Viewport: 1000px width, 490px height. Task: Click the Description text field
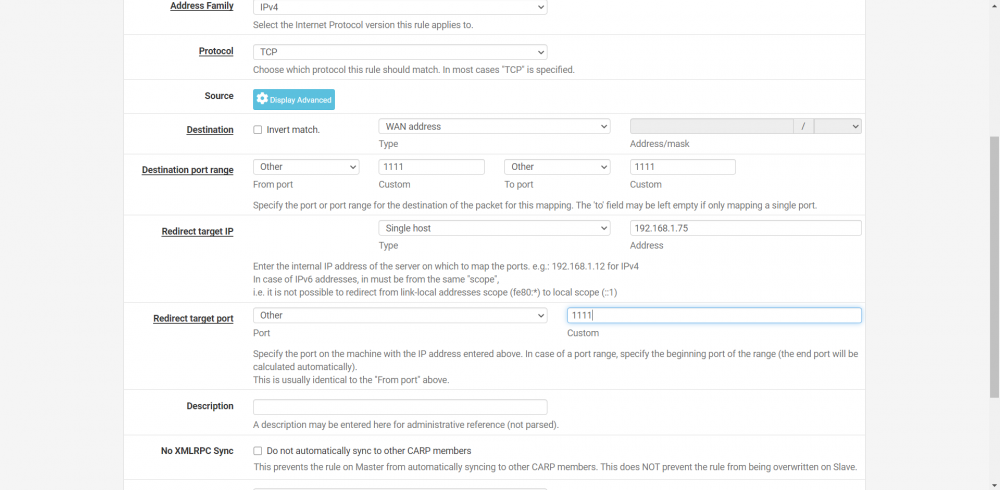click(x=400, y=407)
